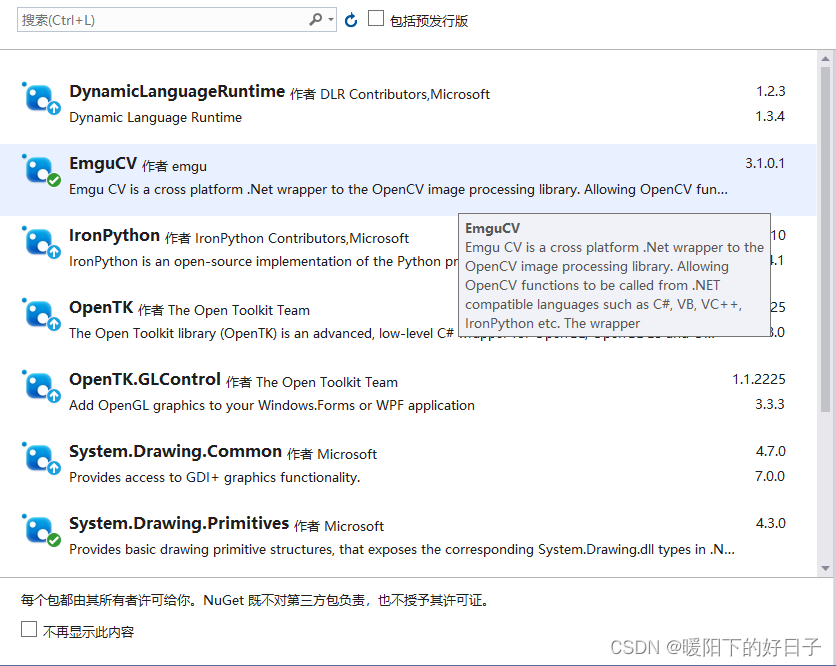
Task: Click the IronPython description line
Action: point(263,261)
